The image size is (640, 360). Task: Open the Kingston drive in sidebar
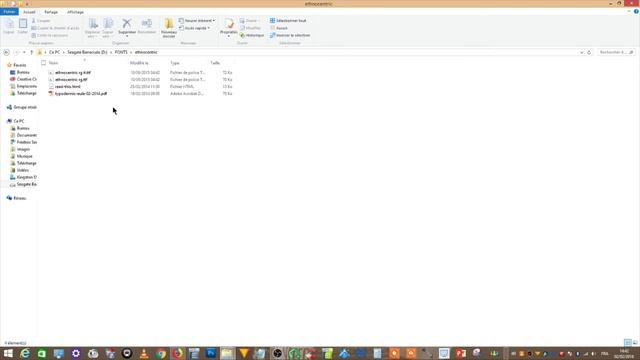(x=27, y=177)
